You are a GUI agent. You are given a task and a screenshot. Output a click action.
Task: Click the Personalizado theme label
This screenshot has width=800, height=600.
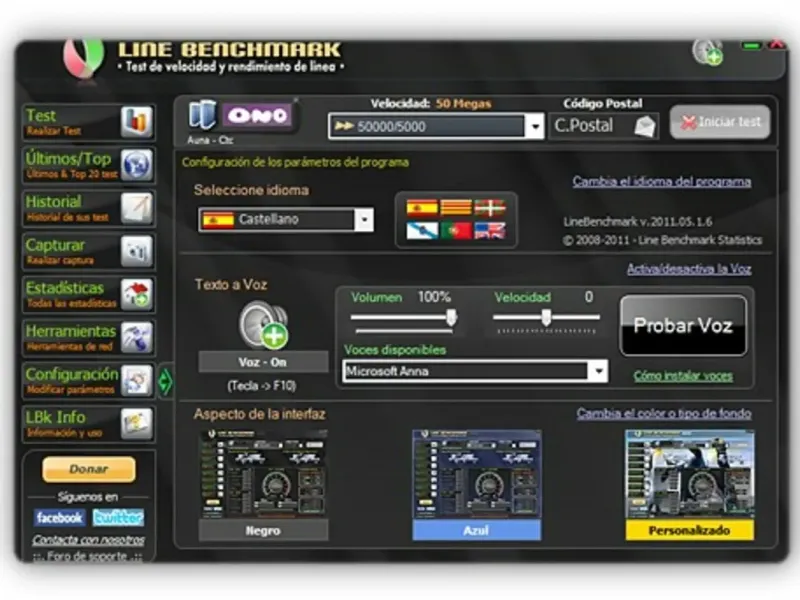(x=689, y=531)
